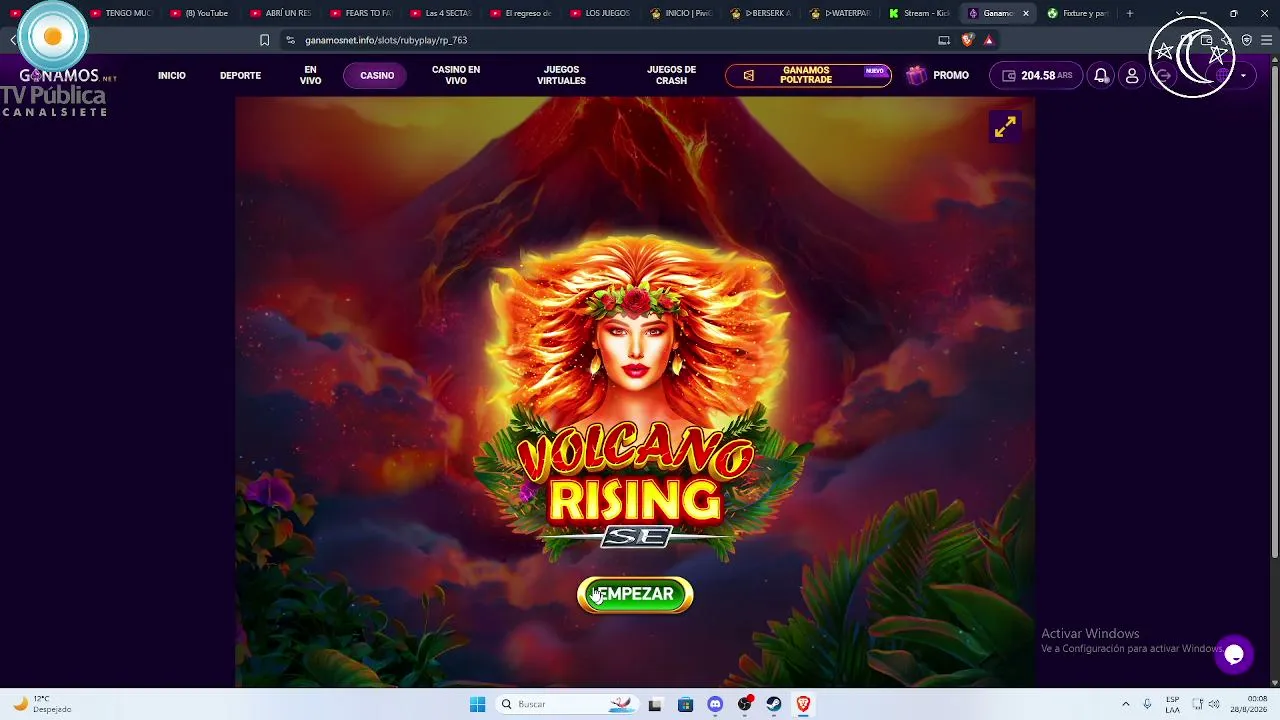Screen dimensions: 1280x720
Task: Switch to the WATERPAR tab
Action: 841,13
